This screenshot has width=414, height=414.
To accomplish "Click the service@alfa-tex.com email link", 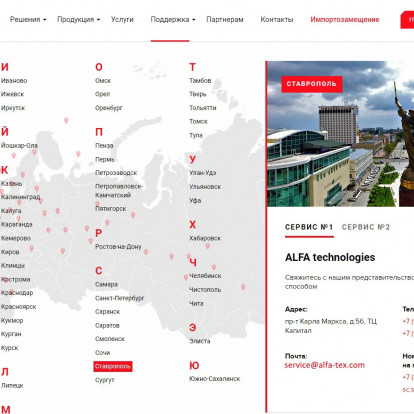I will tap(324, 365).
